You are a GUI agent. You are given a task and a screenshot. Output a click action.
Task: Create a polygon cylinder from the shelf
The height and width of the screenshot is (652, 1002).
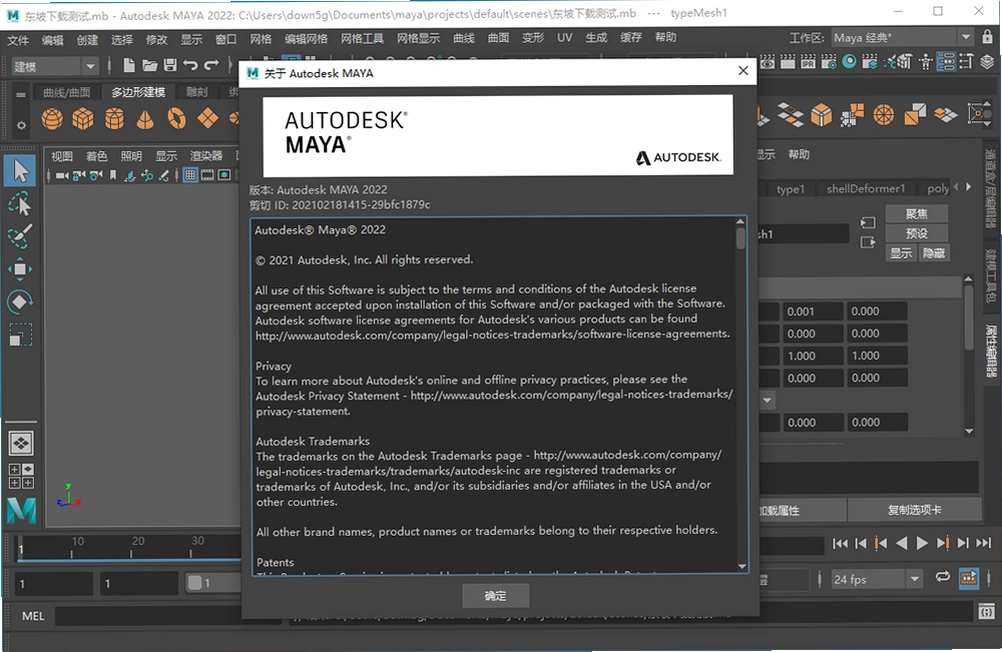pyautogui.click(x=114, y=119)
